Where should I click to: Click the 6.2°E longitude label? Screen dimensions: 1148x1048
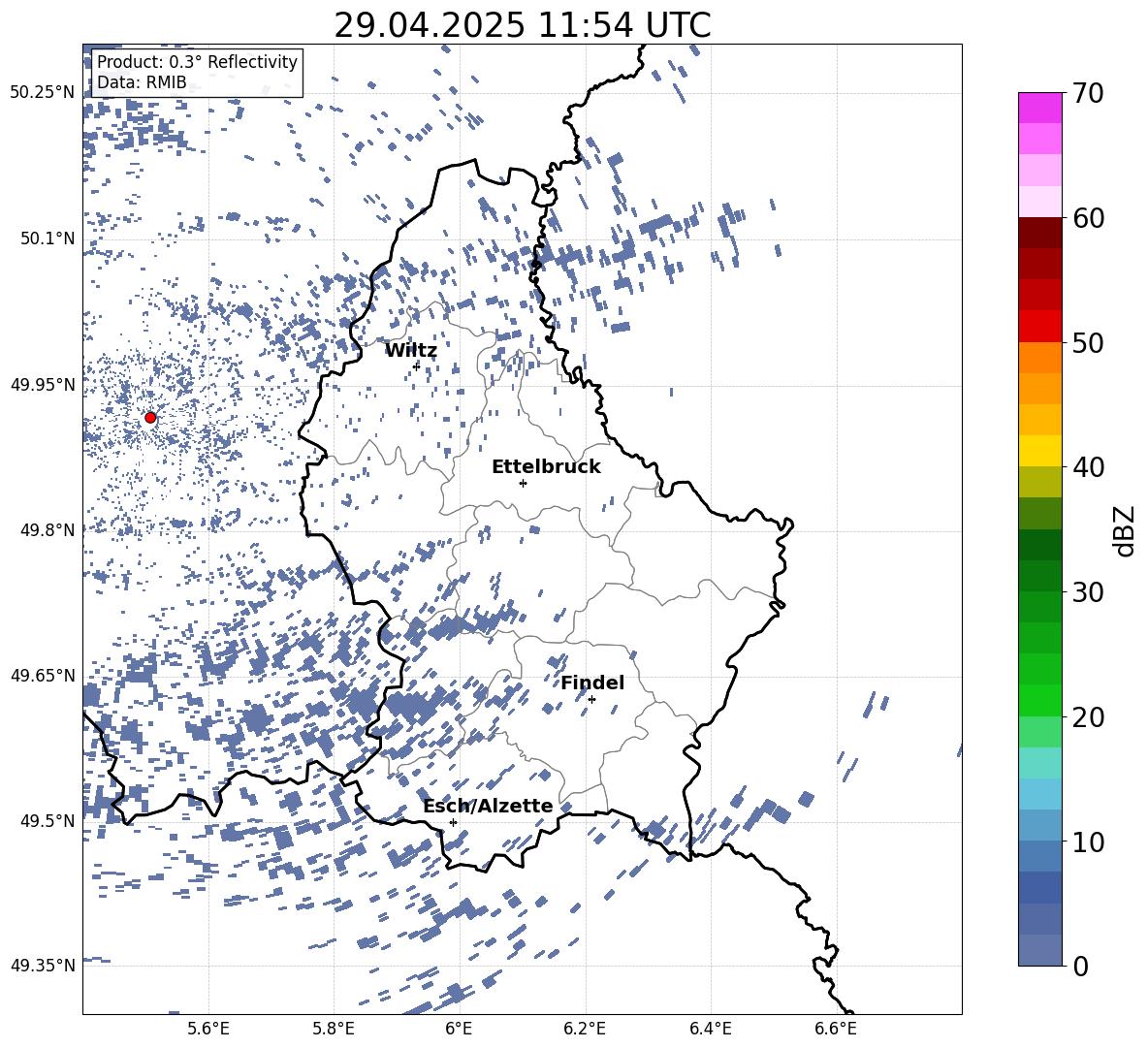(x=585, y=1029)
